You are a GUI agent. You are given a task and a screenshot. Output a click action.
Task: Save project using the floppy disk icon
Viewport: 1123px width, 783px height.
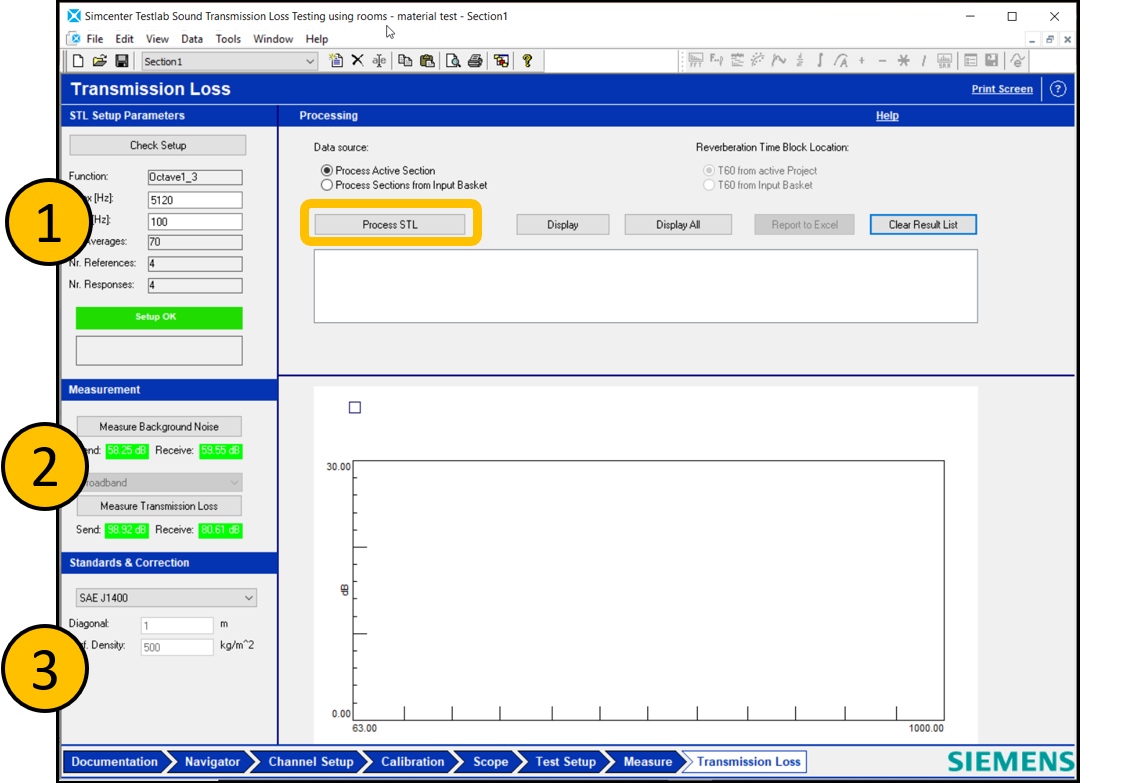click(122, 61)
